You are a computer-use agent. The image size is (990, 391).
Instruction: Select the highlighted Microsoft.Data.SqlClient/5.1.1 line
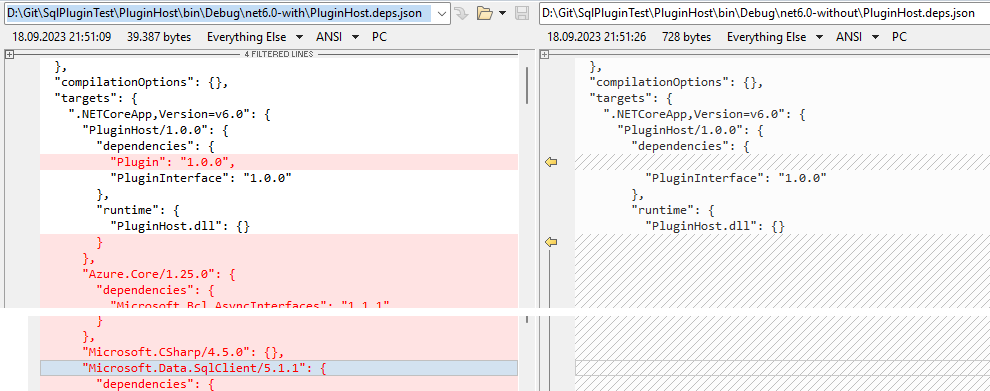(x=278, y=368)
